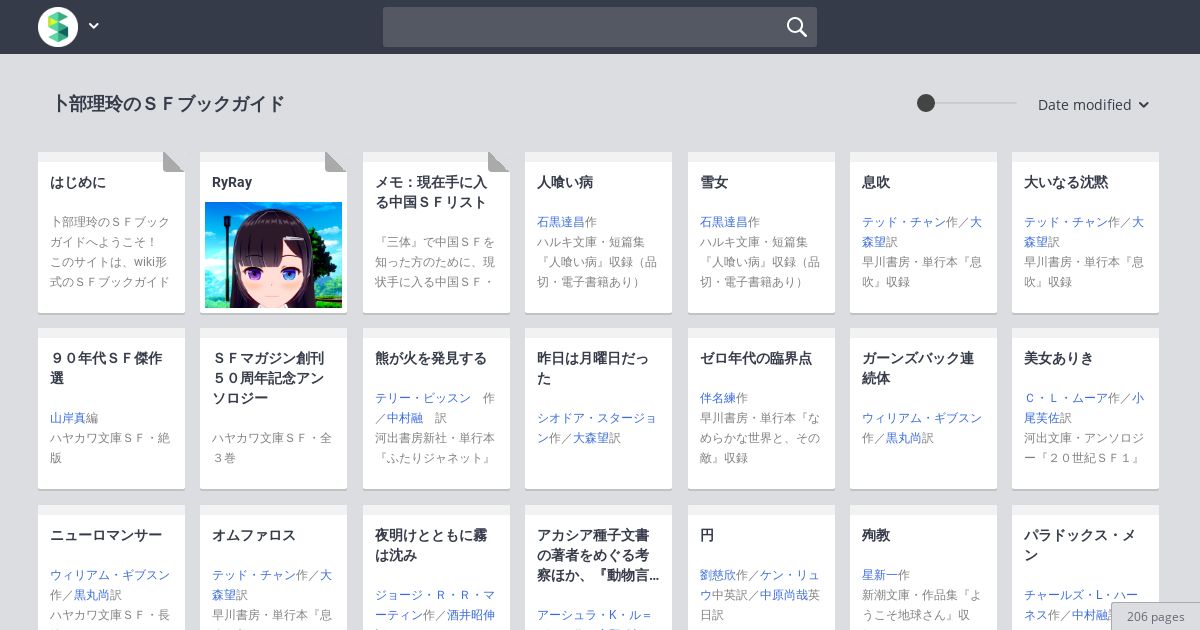This screenshot has width=1200, height=630.
Task: Open the 熊が火を発見する card title
Action: (431, 358)
